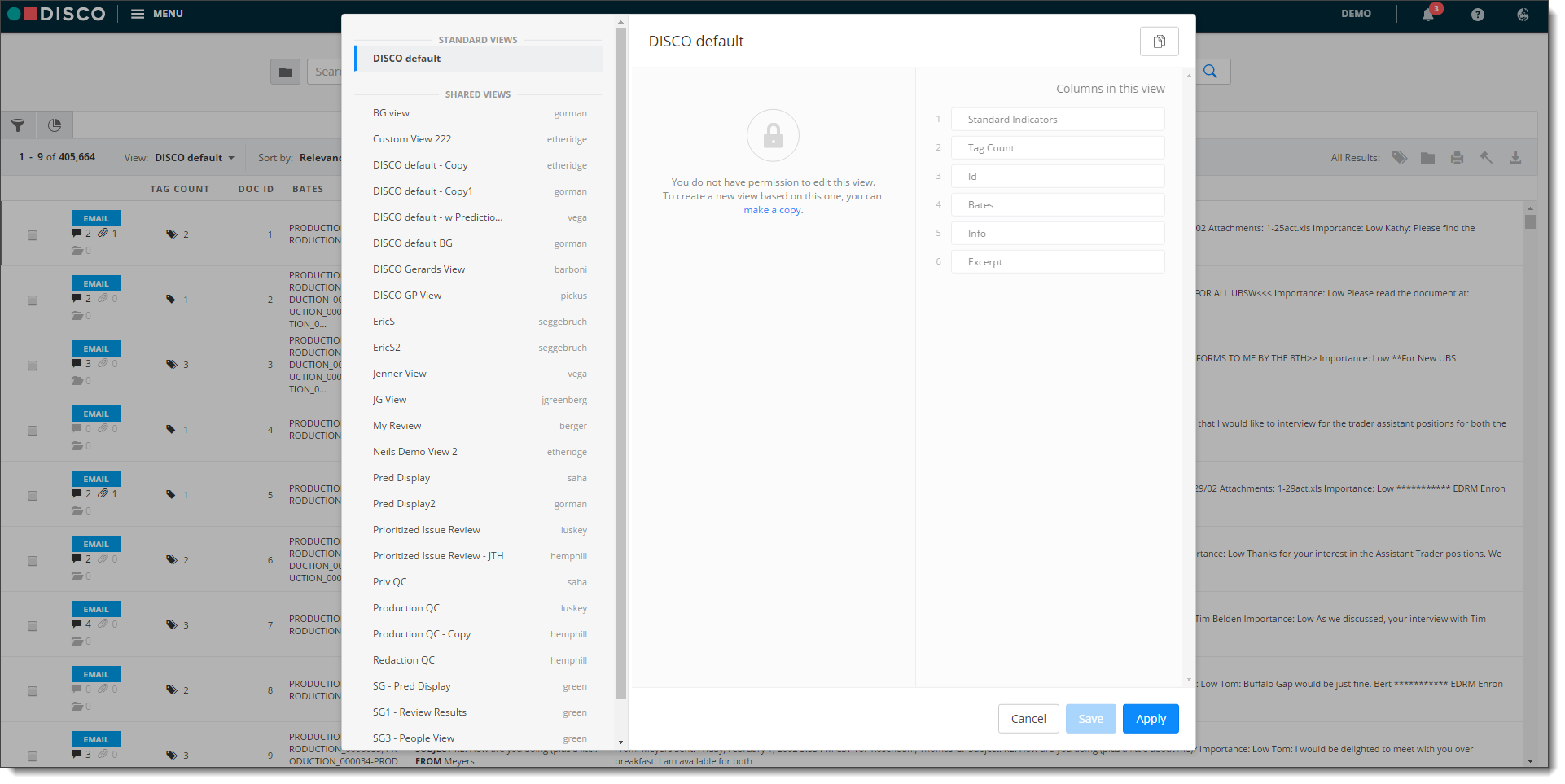
Task: Check the checkbox for document 3
Action: [x=33, y=366]
